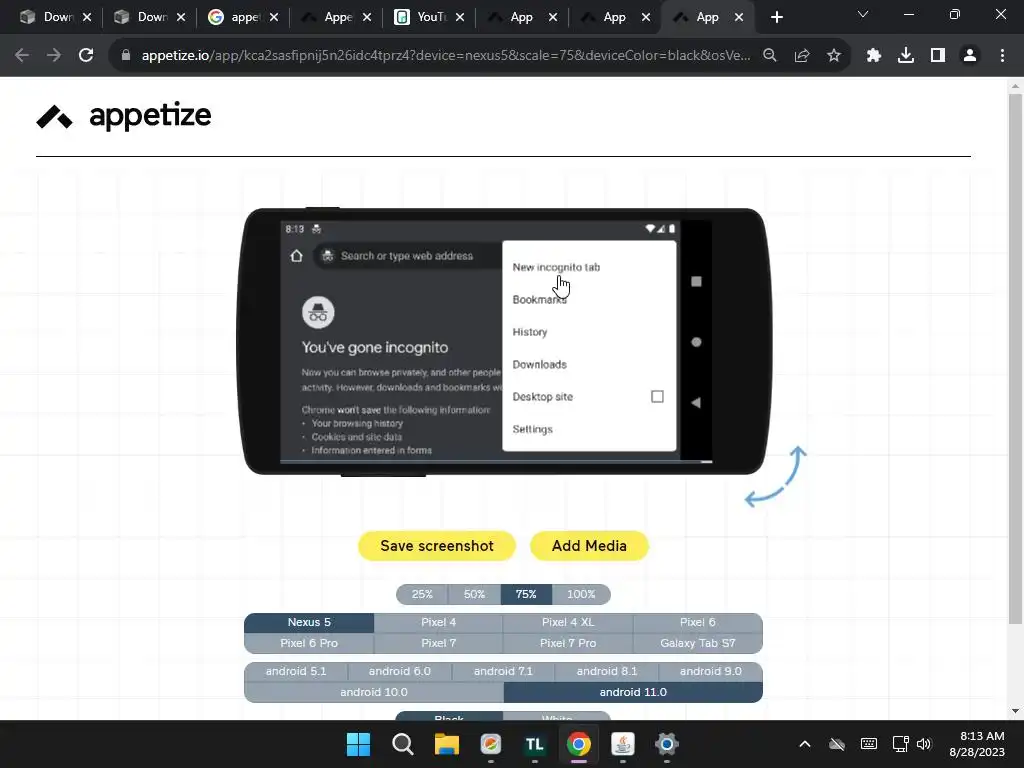The height and width of the screenshot is (768, 1024).
Task: Close the YouTube tab
Action: pyautogui.click(x=460, y=18)
